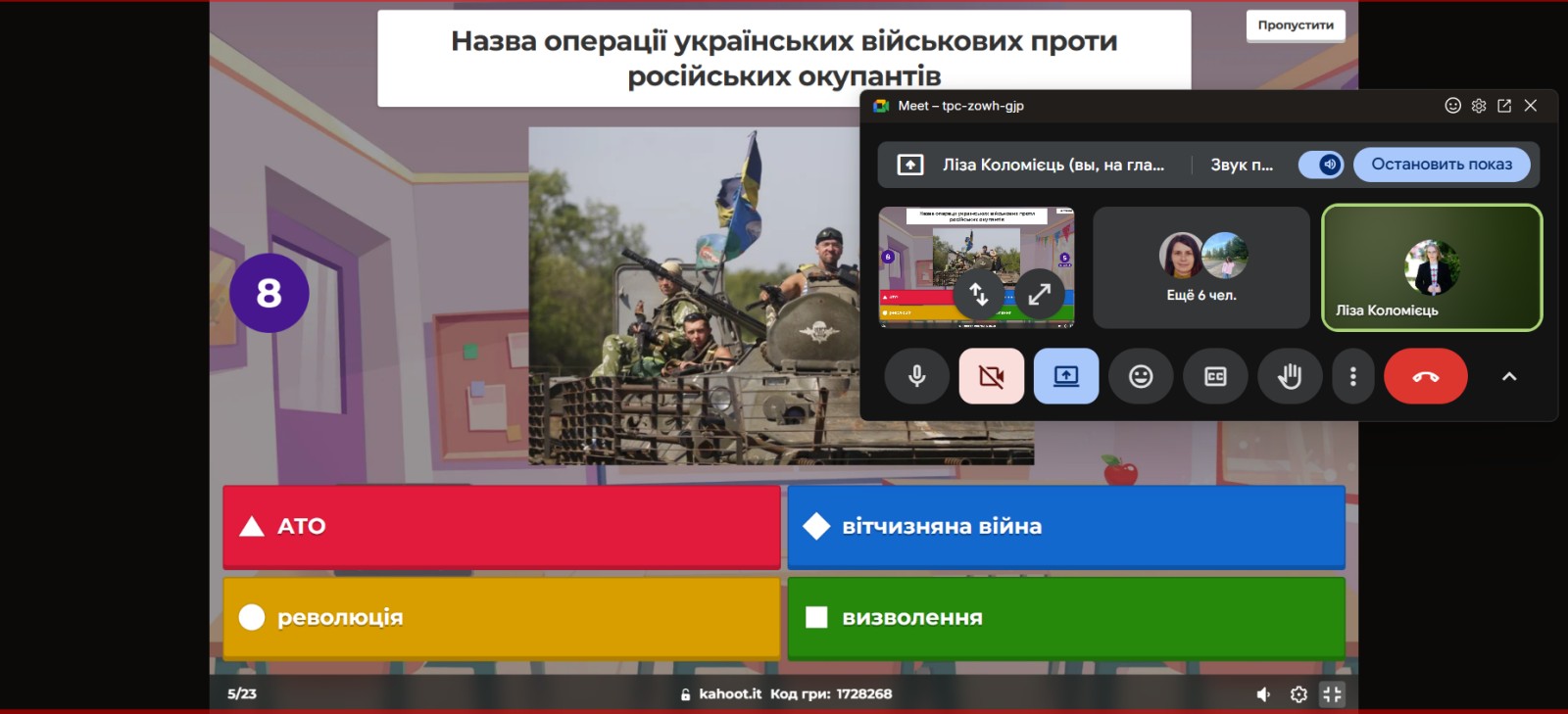Select the red АТО answer

point(501,527)
